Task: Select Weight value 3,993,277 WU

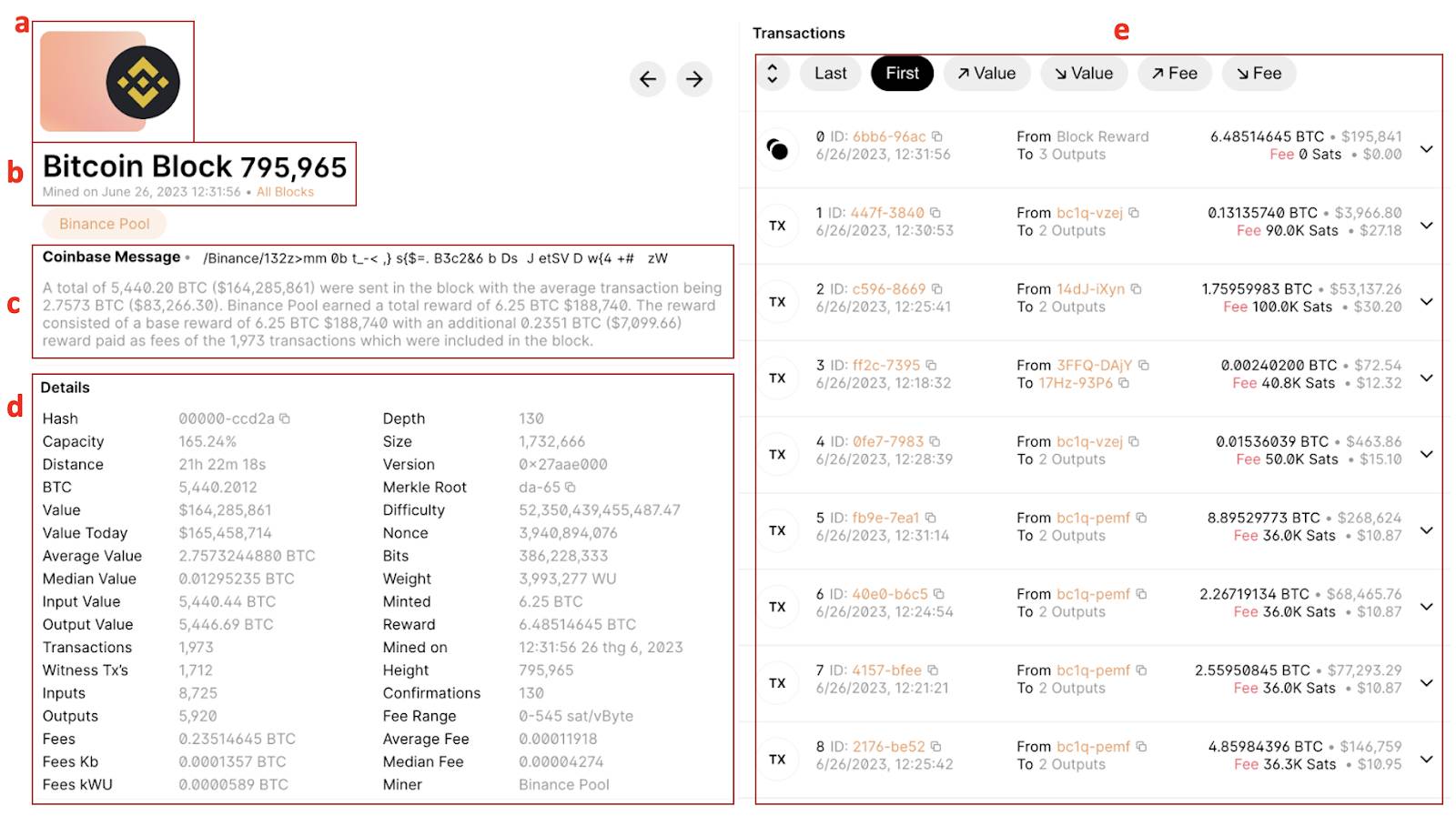Action: [x=568, y=579]
